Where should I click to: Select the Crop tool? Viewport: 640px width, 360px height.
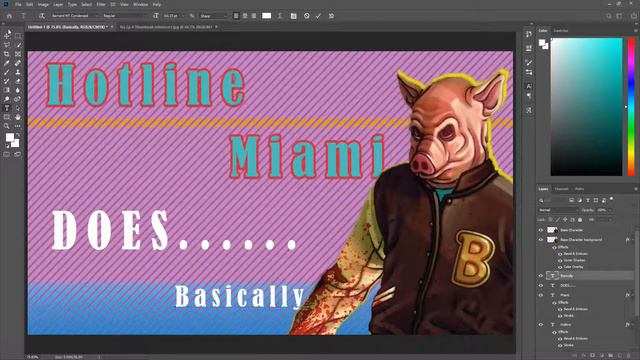[x=7, y=54]
